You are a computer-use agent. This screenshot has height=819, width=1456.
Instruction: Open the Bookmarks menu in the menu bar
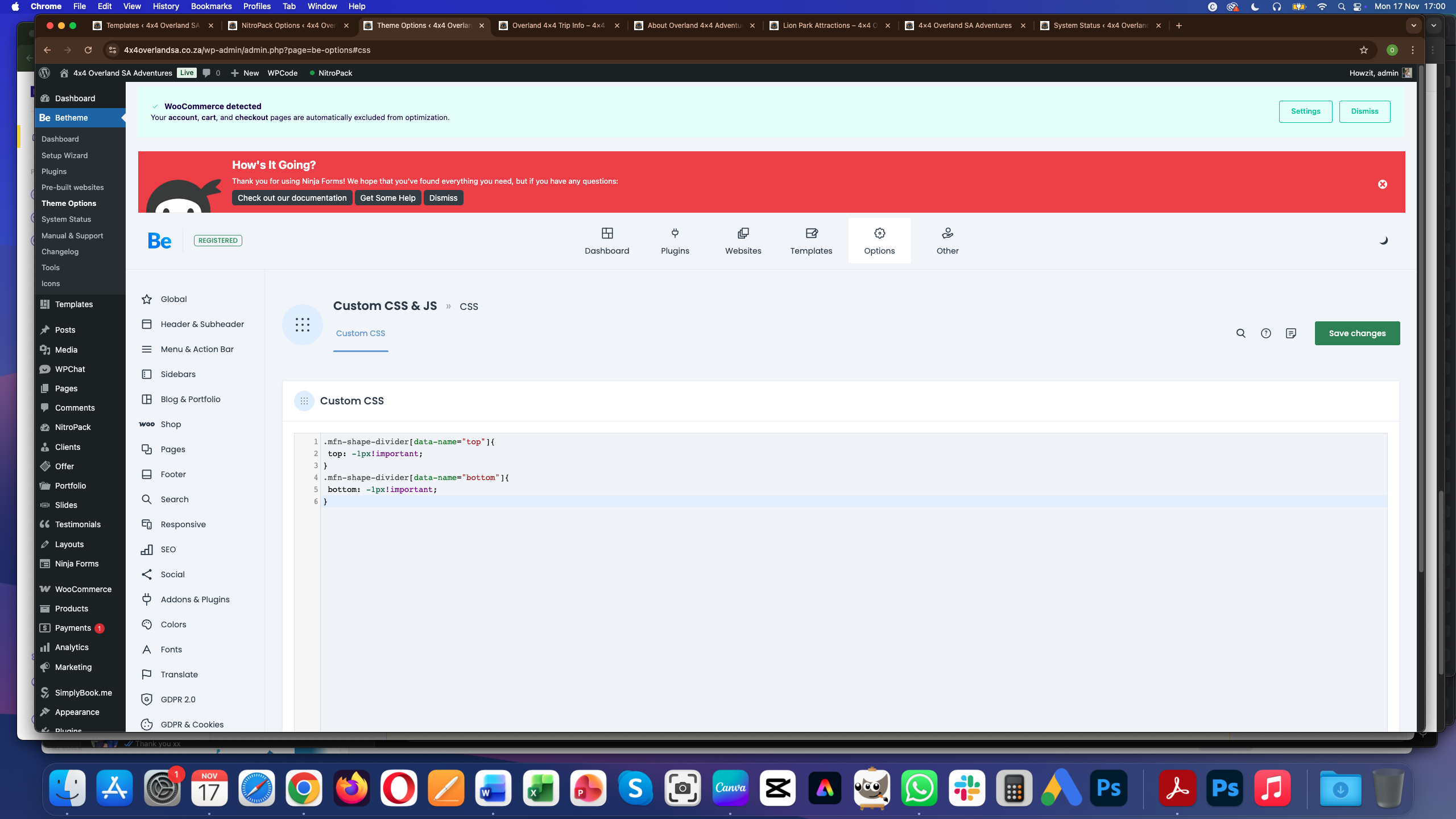[x=211, y=6]
